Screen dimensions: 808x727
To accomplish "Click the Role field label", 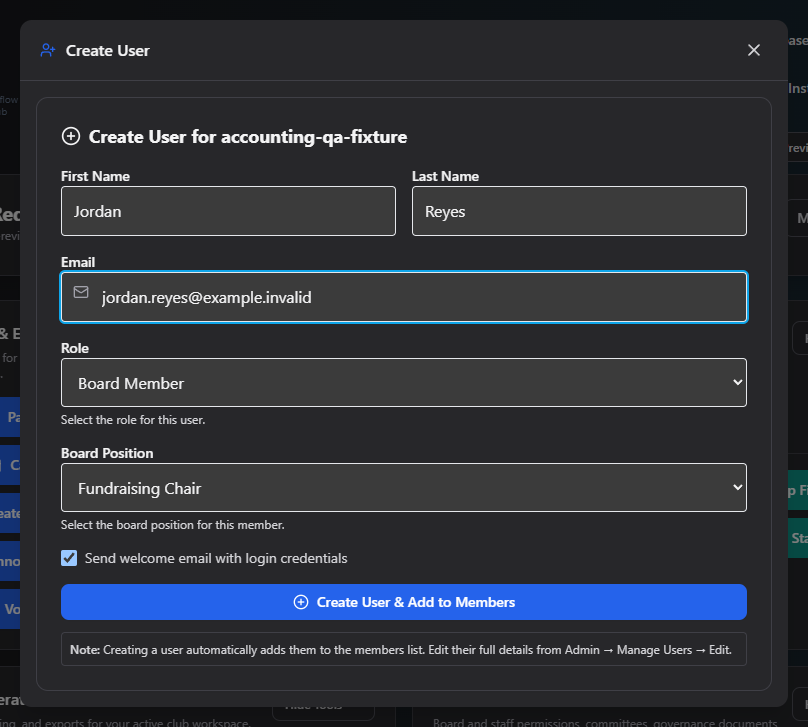I will click(75, 348).
